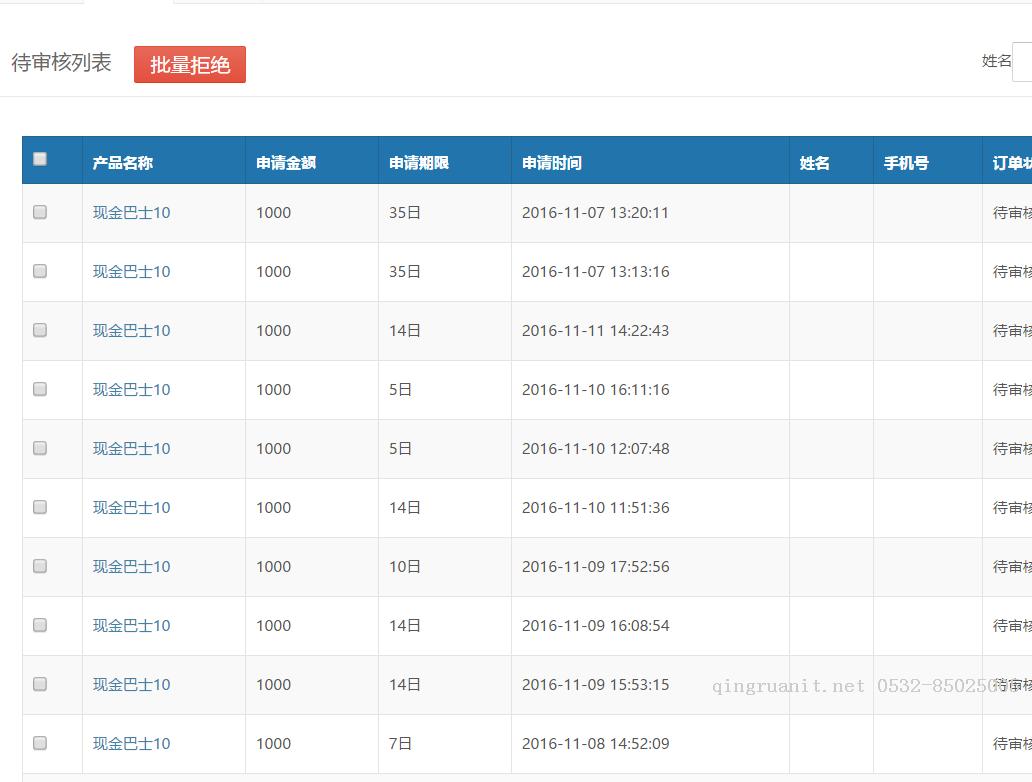Check the row dated 2016-11-07 13:20:11
This screenshot has height=782, width=1032.
40,212
